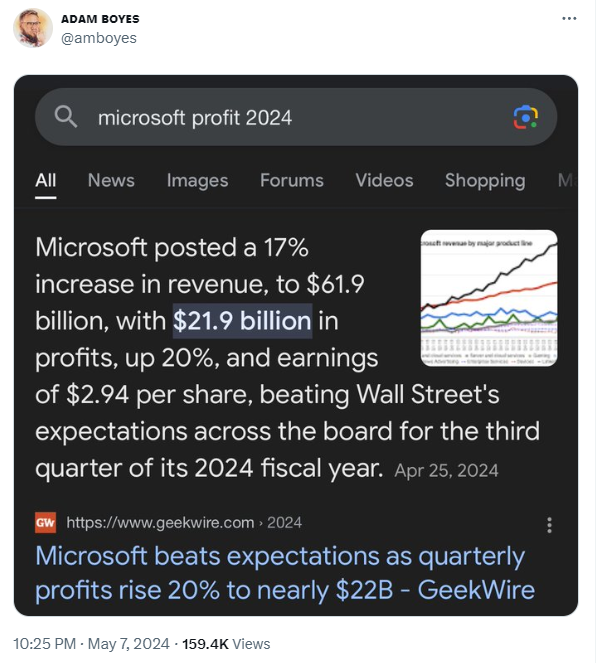Click the GeekWire GW favicon
Image resolution: width=598 pixels, height=663 pixels.
(x=45, y=523)
